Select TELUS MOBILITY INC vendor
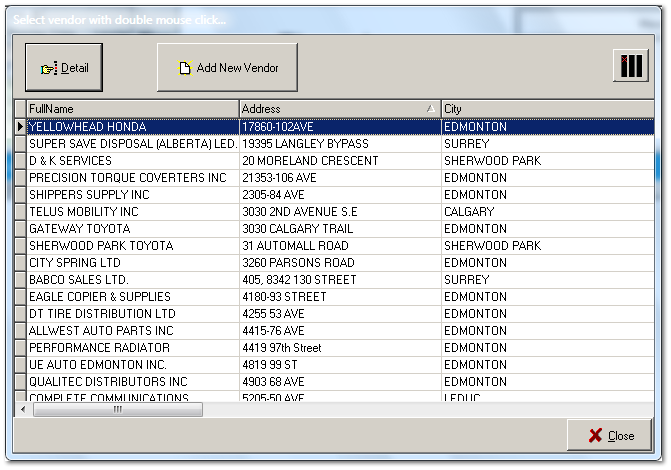 tap(132, 212)
